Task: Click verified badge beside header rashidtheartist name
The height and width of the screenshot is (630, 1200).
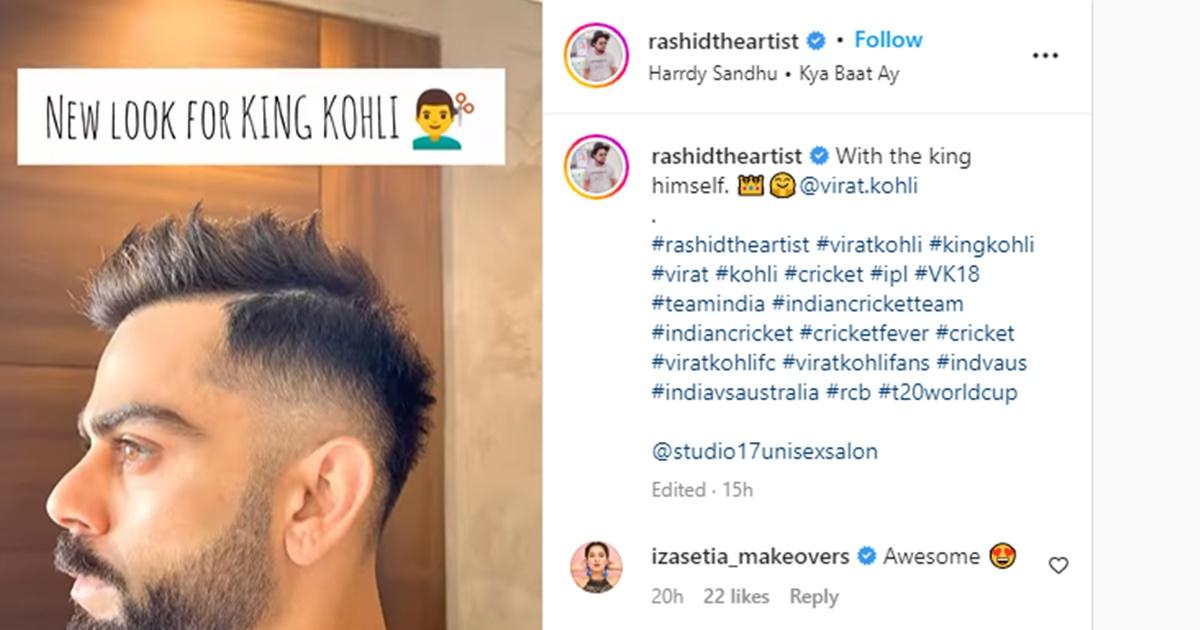Action: point(816,41)
